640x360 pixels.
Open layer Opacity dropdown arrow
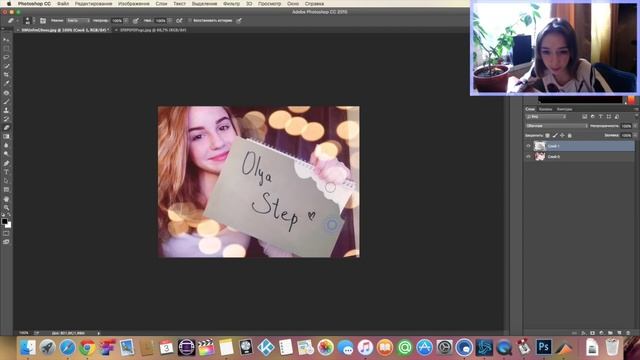[634, 126]
